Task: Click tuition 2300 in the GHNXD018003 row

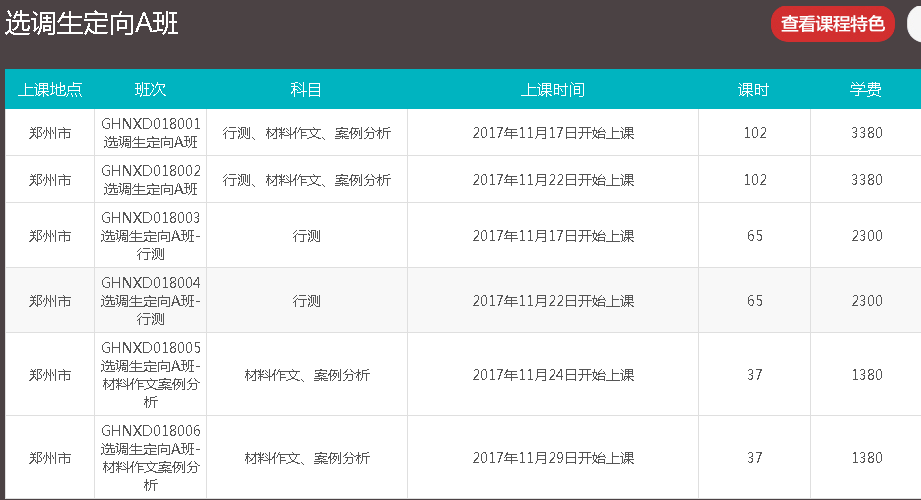Action: (x=867, y=236)
